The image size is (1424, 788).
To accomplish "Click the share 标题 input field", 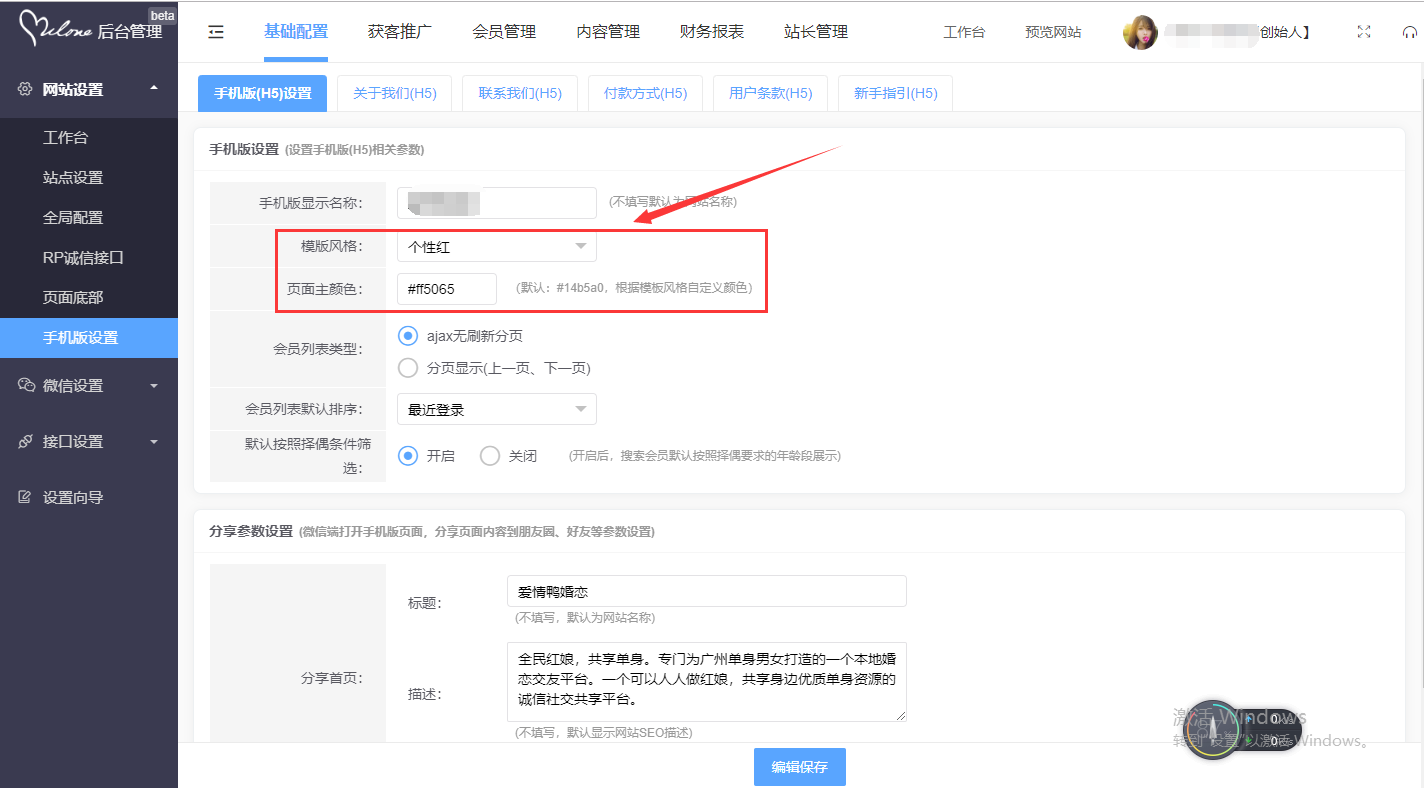I will point(706,591).
